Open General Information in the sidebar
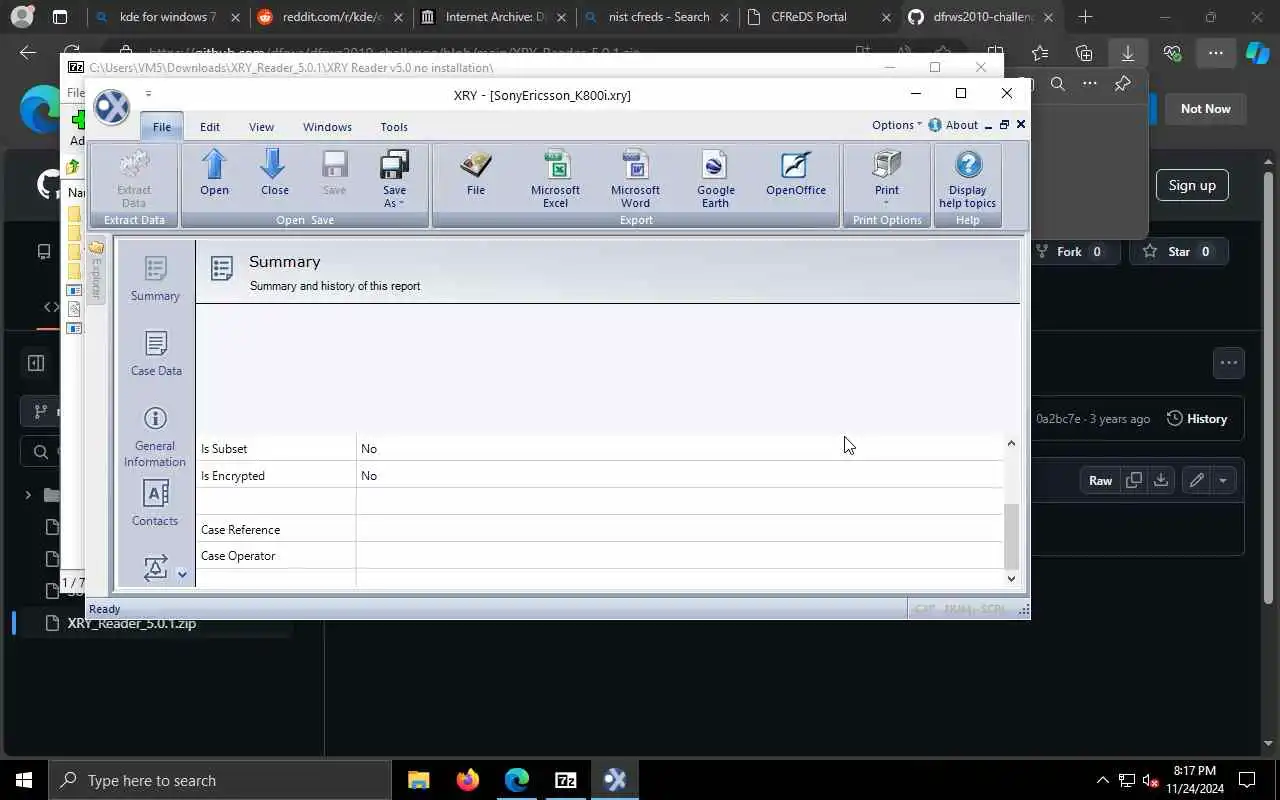Image resolution: width=1280 pixels, height=800 pixels. 155,437
